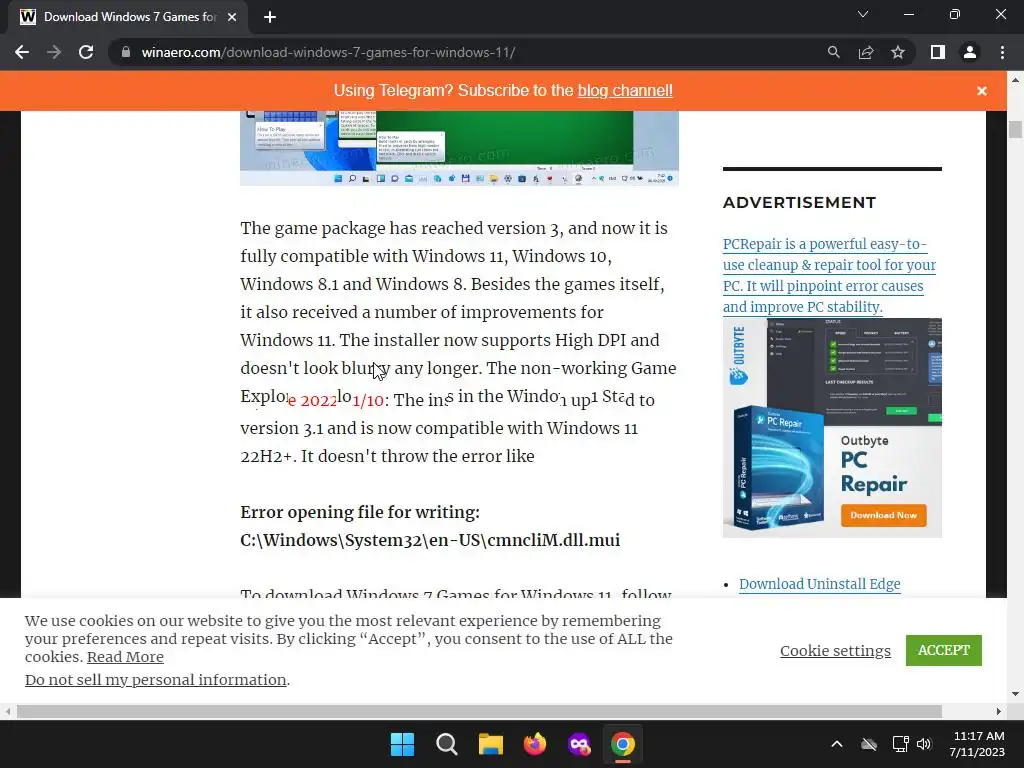Open Download Uninstall Edge link

(x=820, y=584)
